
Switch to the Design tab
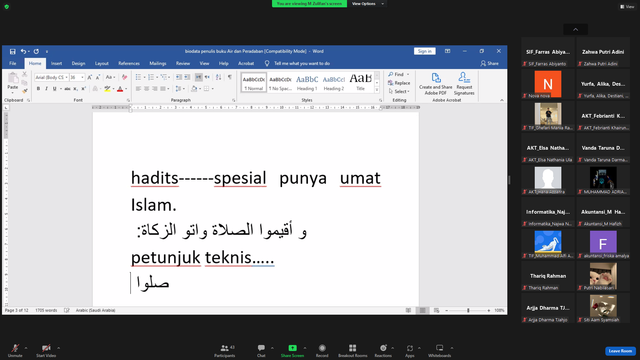coord(78,63)
